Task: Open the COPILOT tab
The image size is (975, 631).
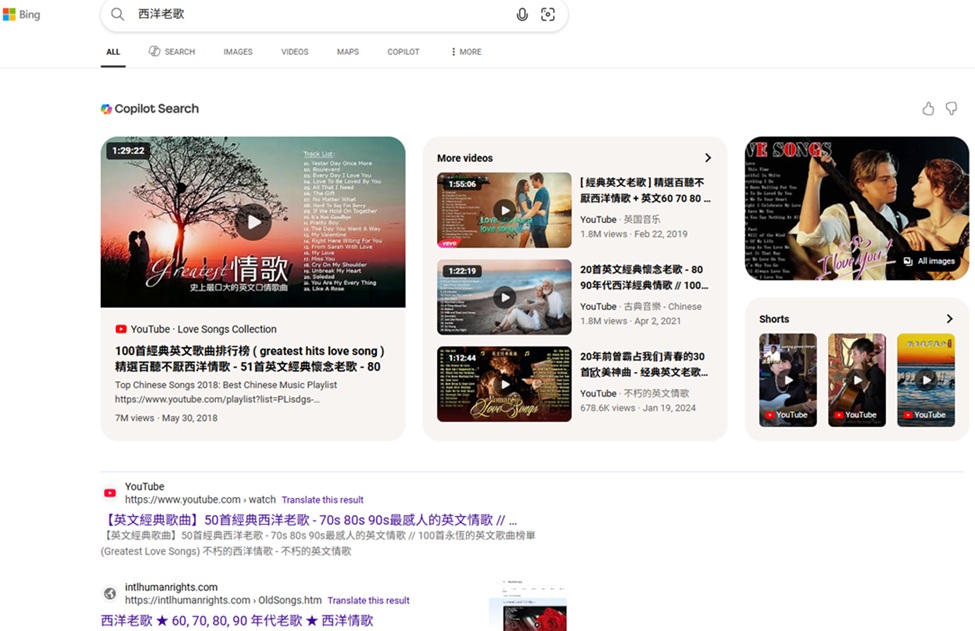Action: coord(403,52)
